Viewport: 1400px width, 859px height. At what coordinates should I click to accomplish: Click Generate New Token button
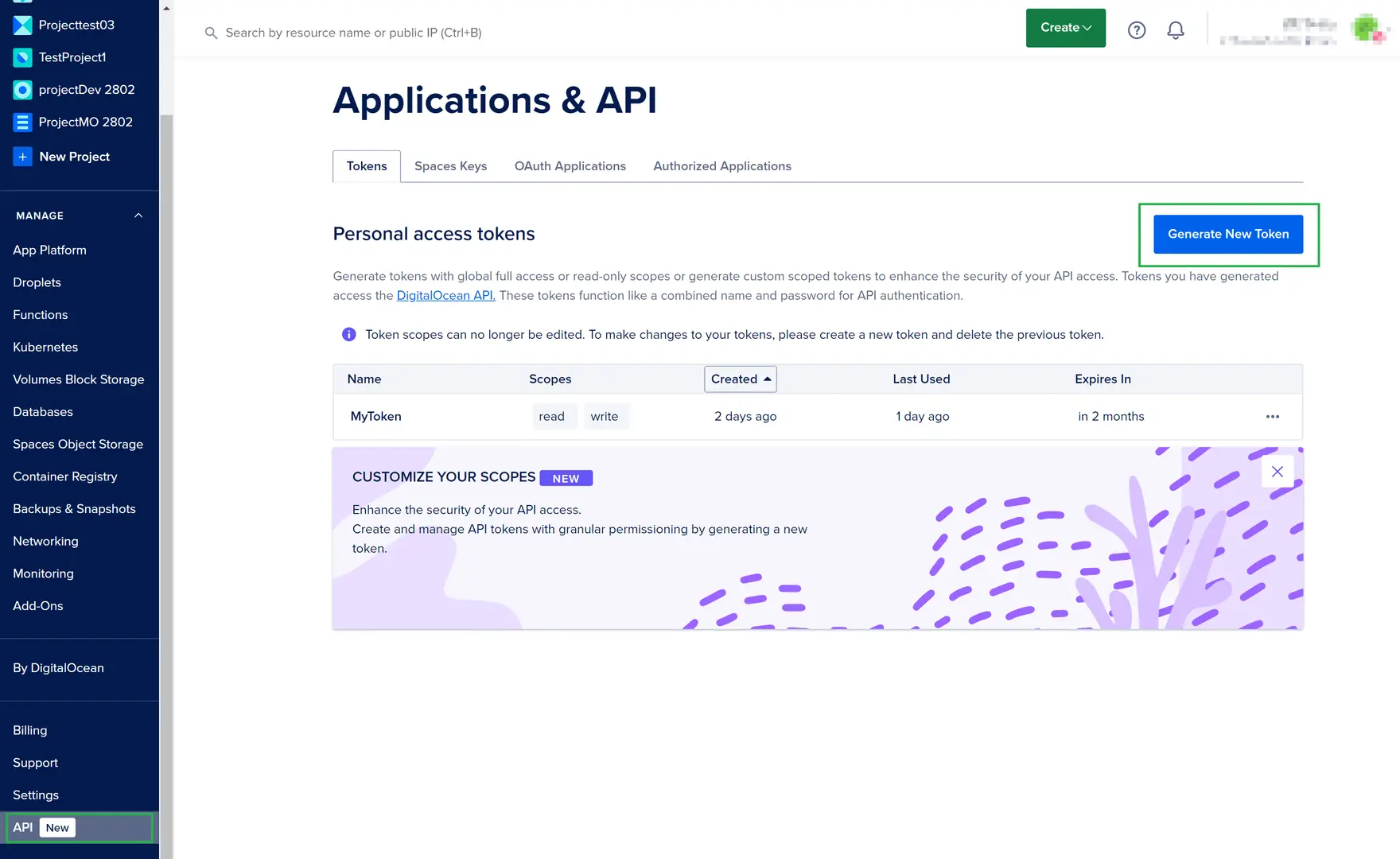coord(1228,235)
